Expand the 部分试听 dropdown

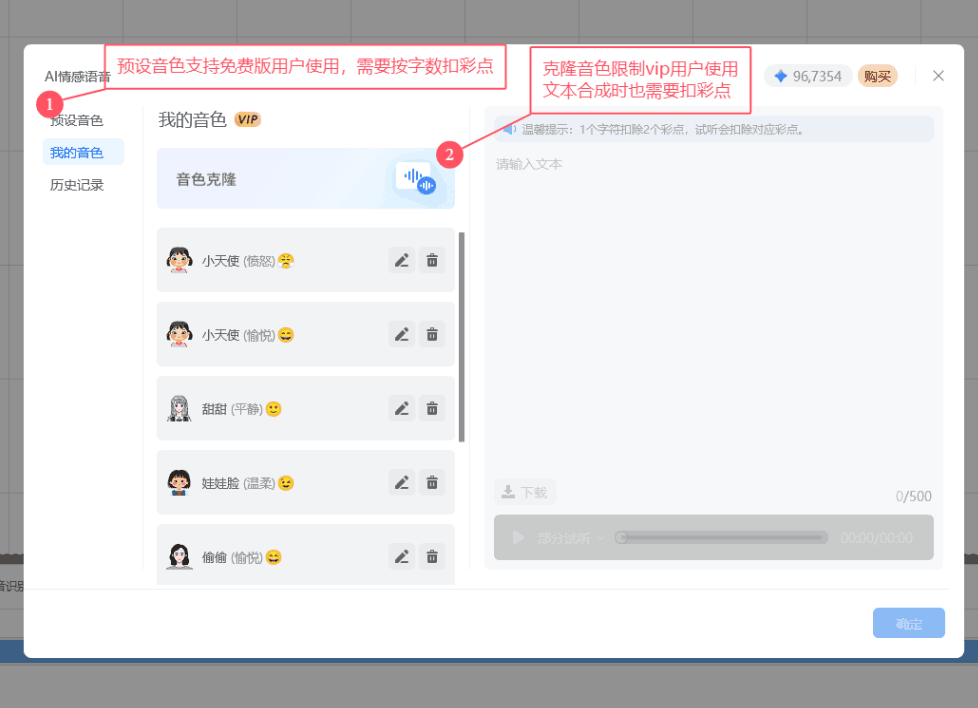point(571,538)
